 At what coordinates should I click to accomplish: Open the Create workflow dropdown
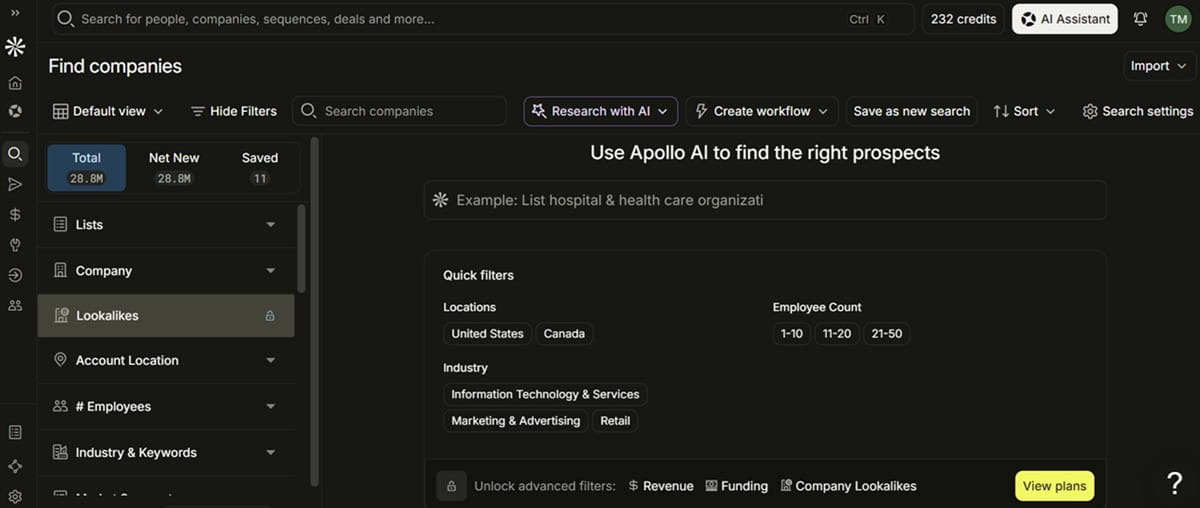click(762, 111)
